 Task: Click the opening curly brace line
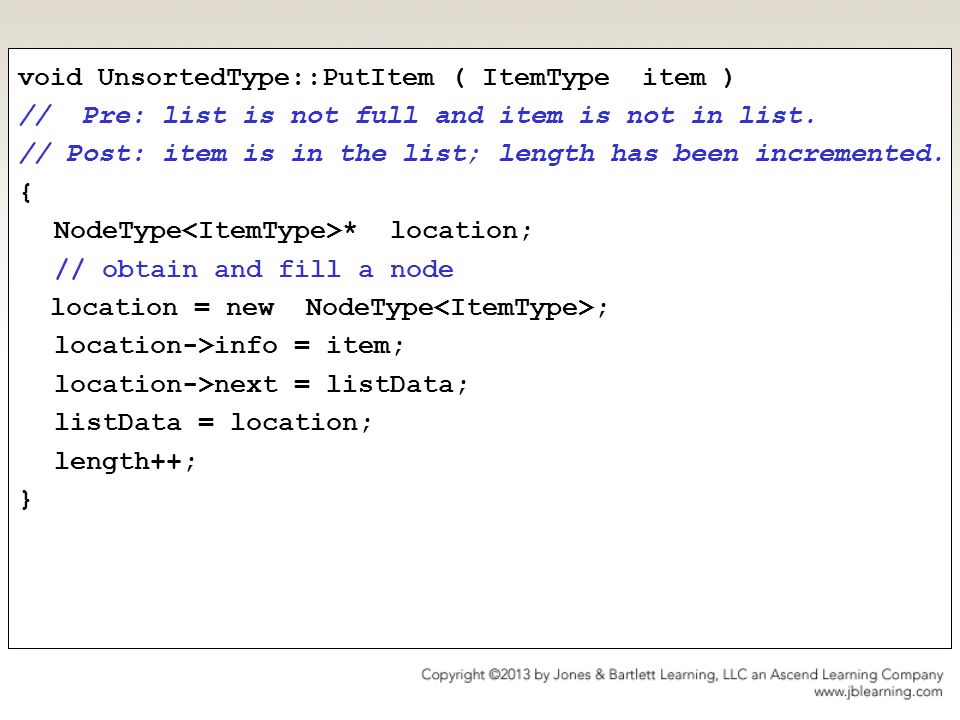(x=26, y=192)
